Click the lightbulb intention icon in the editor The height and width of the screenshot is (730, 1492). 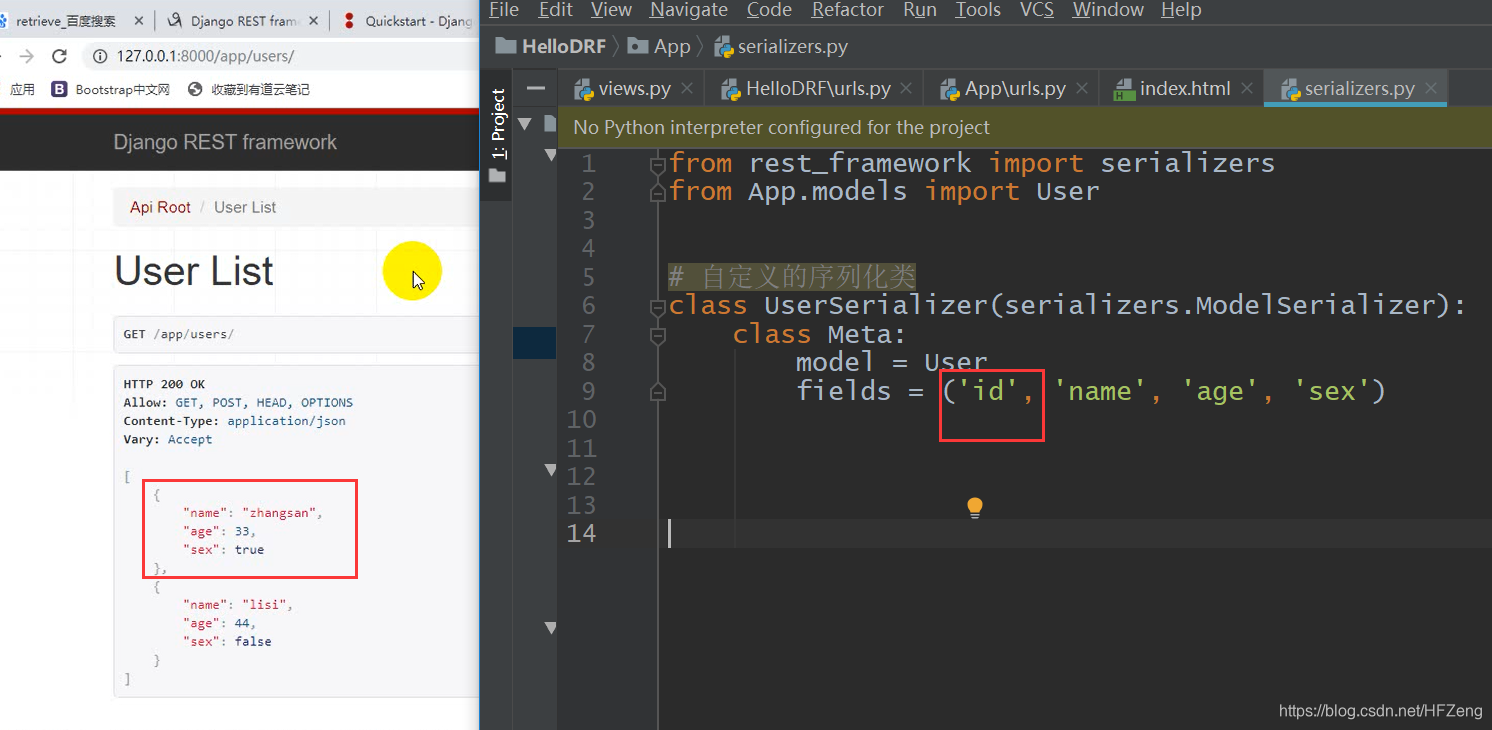point(975,507)
